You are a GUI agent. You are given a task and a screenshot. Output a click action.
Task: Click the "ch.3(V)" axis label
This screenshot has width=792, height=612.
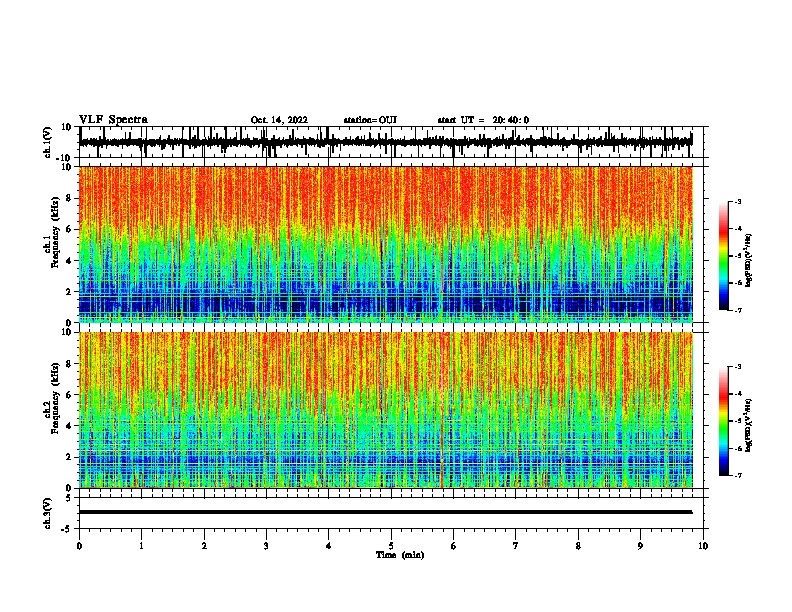pos(48,513)
